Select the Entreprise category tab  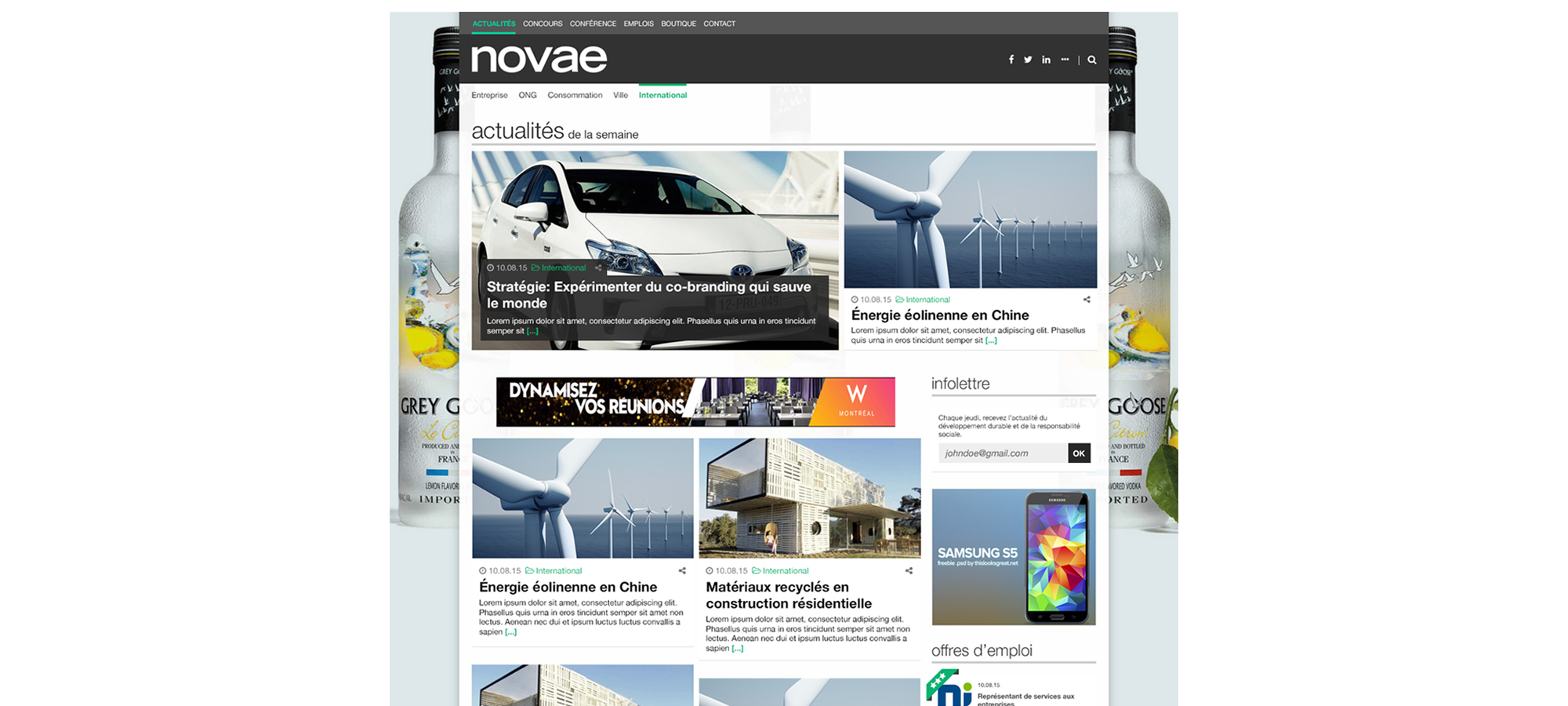click(489, 96)
